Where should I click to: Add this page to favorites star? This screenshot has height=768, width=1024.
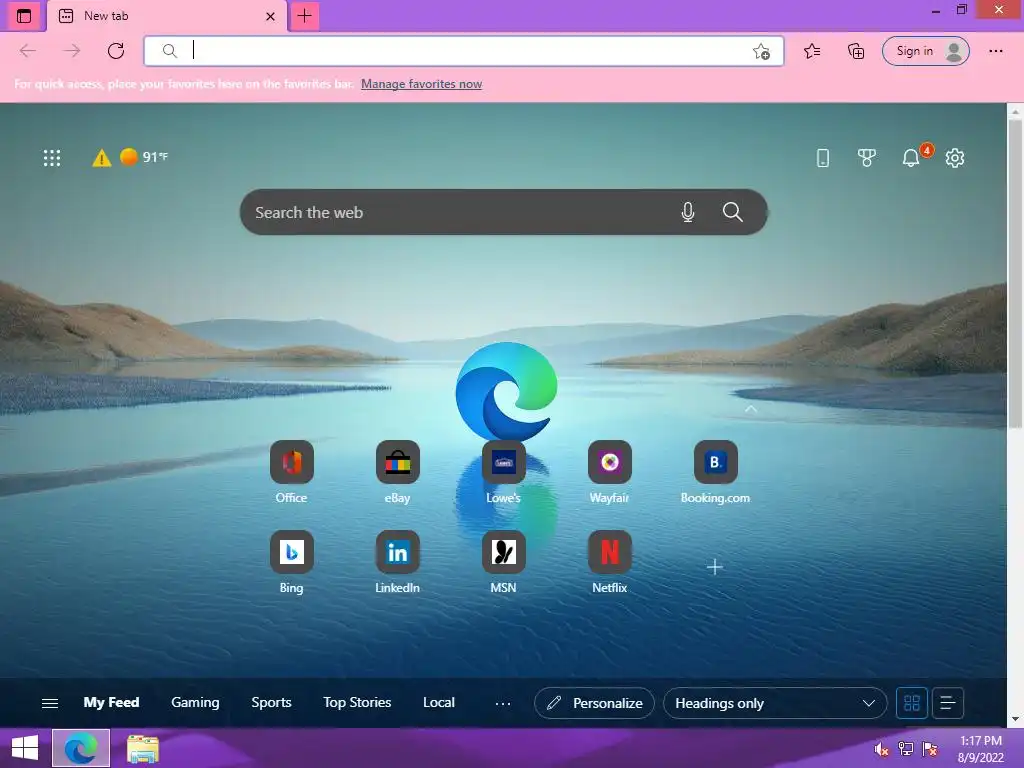(761, 52)
